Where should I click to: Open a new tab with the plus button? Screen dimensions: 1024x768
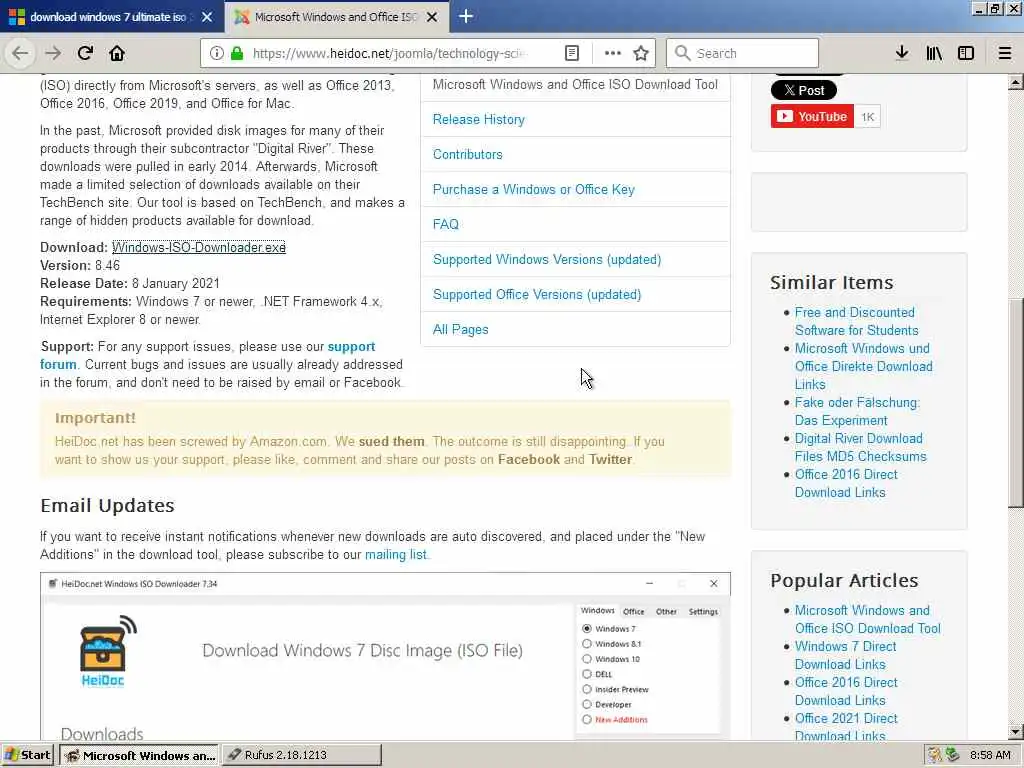[466, 16]
